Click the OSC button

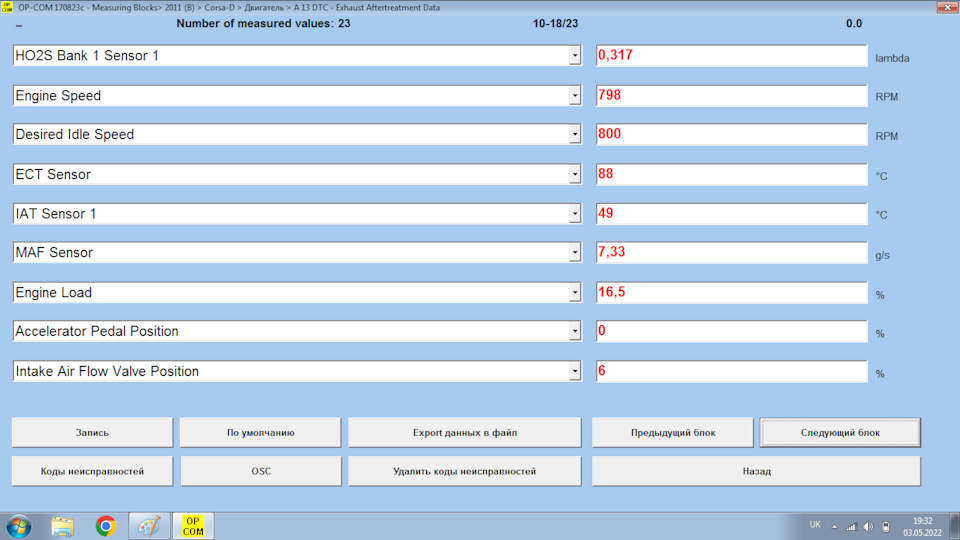pos(261,471)
